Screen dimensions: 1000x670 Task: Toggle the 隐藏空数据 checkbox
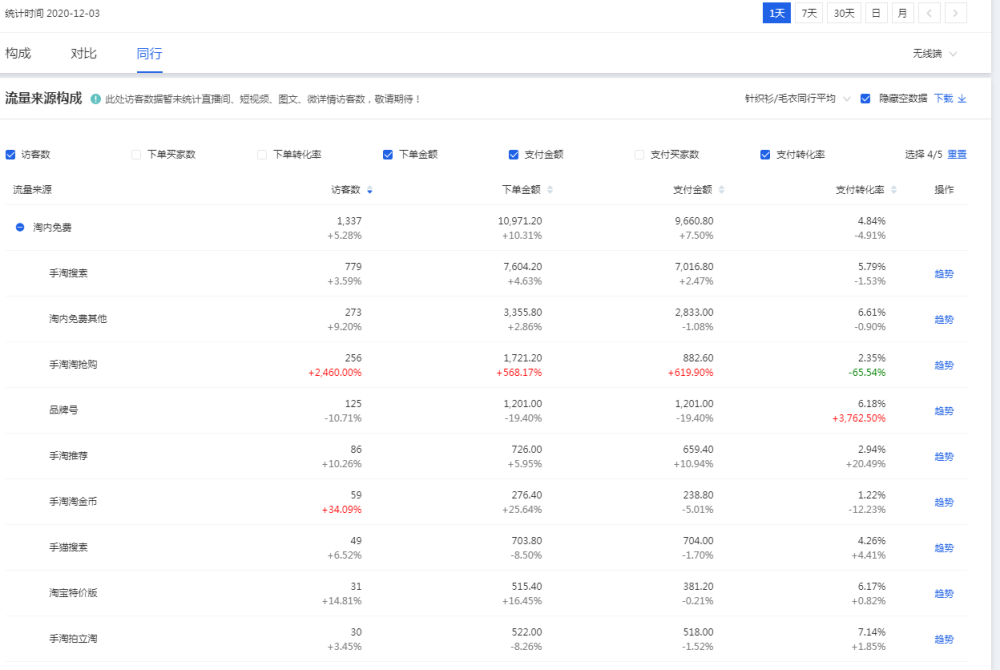866,99
